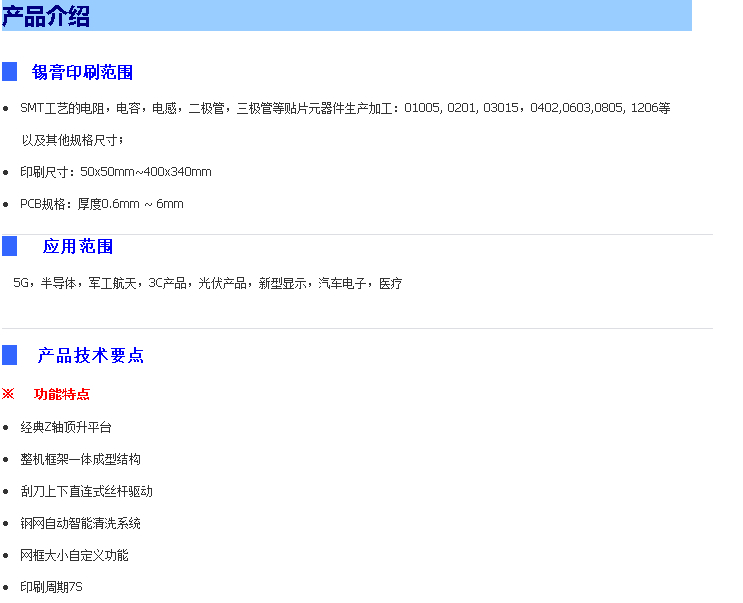
Task: Click the 产品技术要点 heading
Action: click(91, 355)
